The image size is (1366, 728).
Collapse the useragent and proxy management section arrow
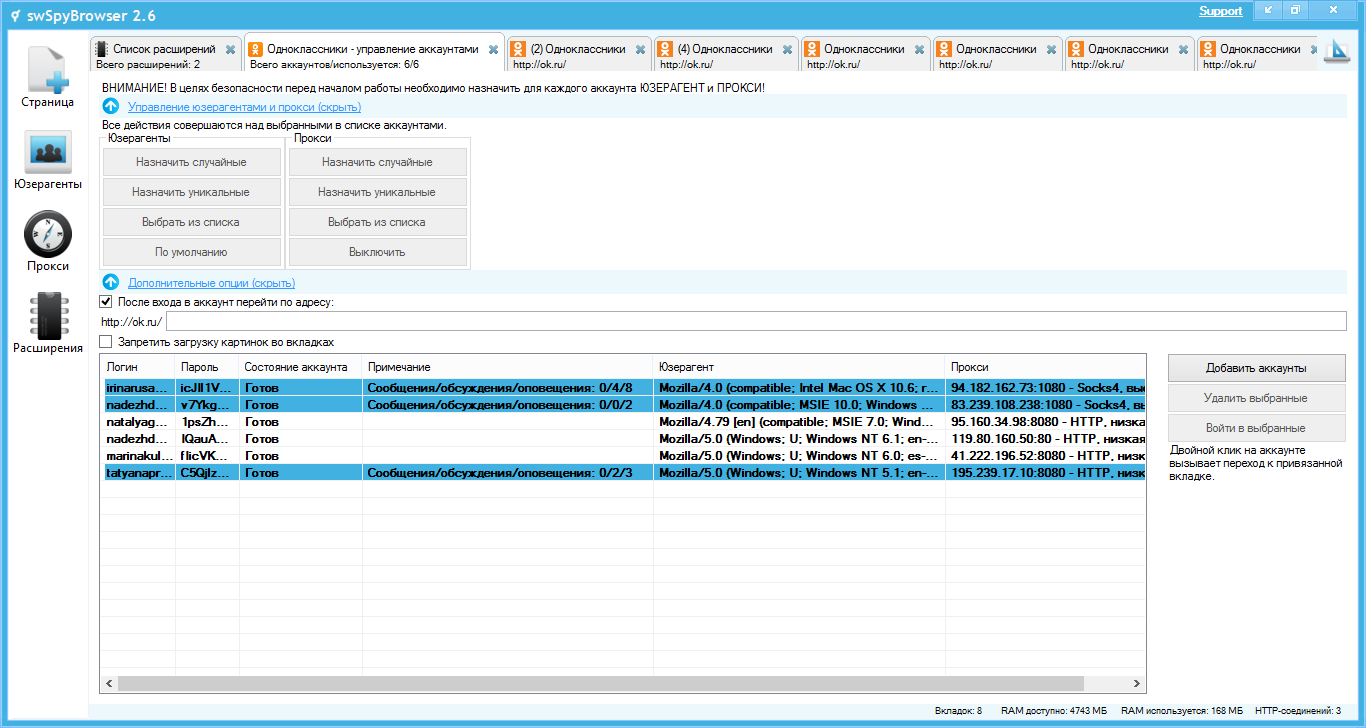coord(111,106)
